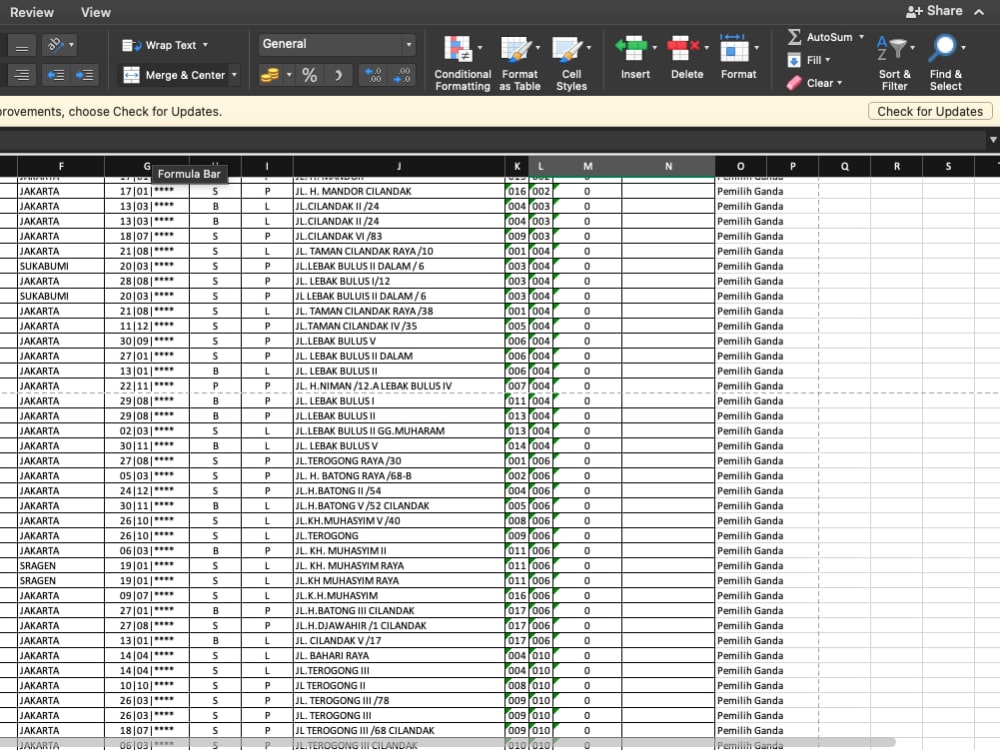Collapse the ribbon with the chevron
1000x750 pixels.
point(979,11)
